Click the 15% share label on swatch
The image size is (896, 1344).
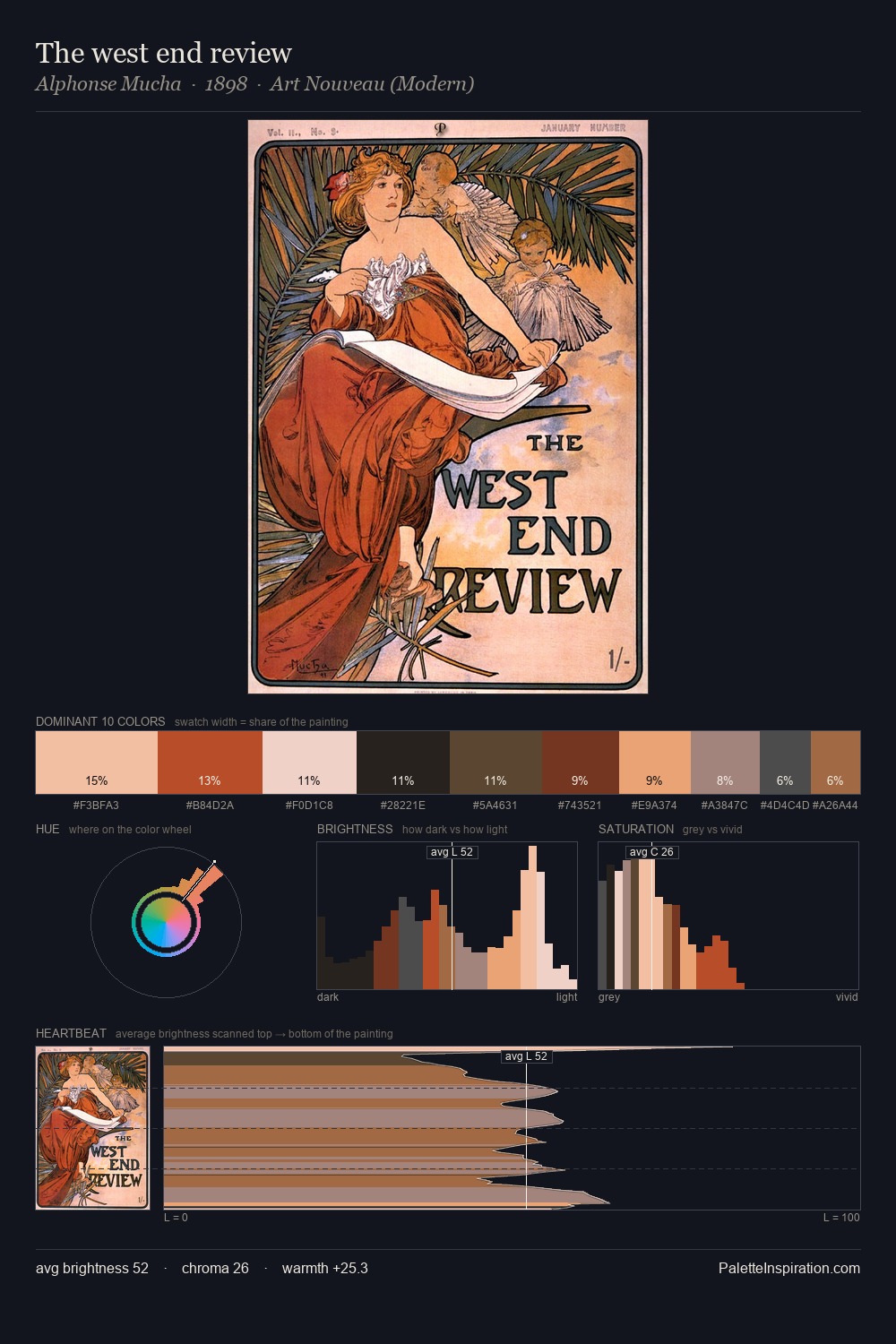pos(97,780)
